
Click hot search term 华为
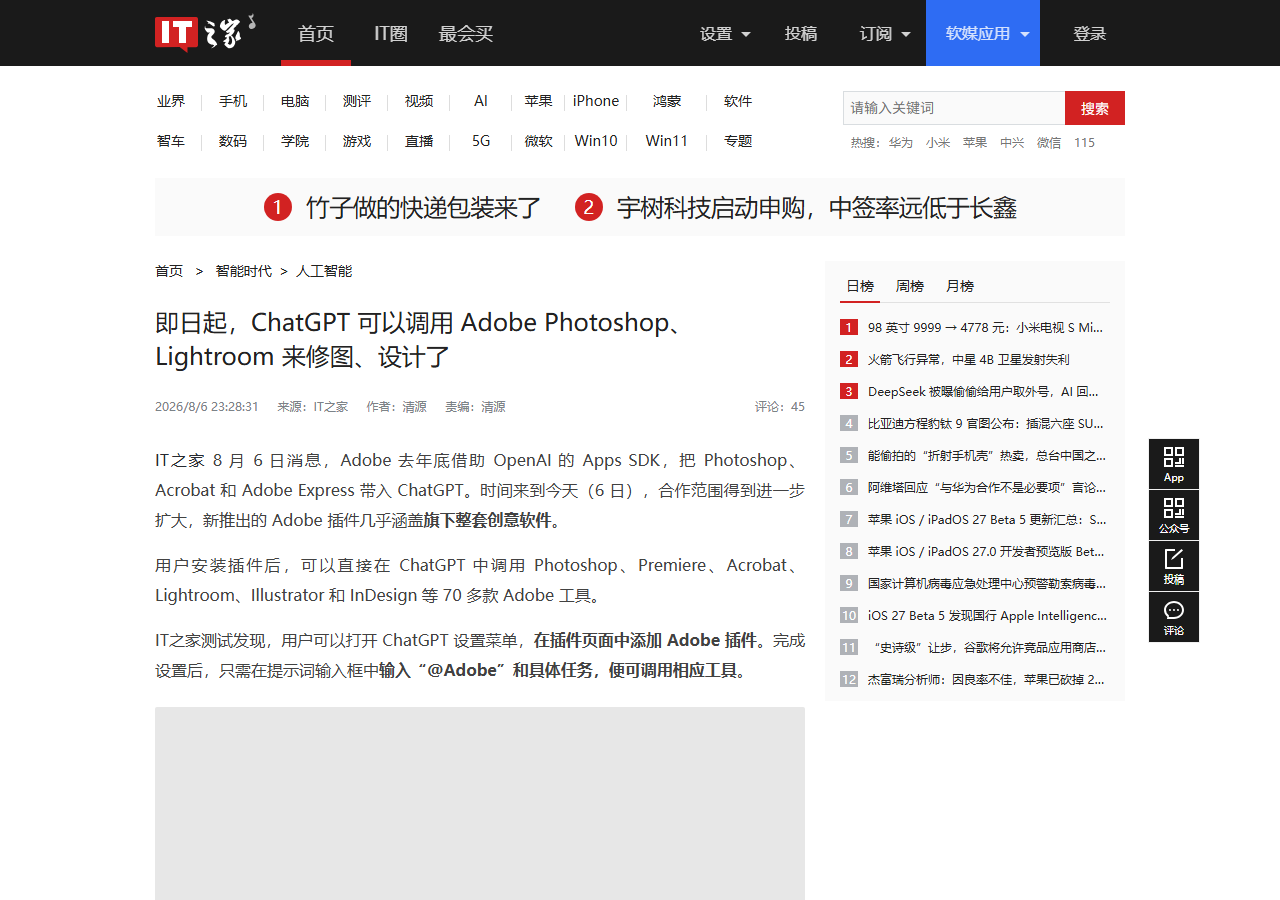point(901,143)
